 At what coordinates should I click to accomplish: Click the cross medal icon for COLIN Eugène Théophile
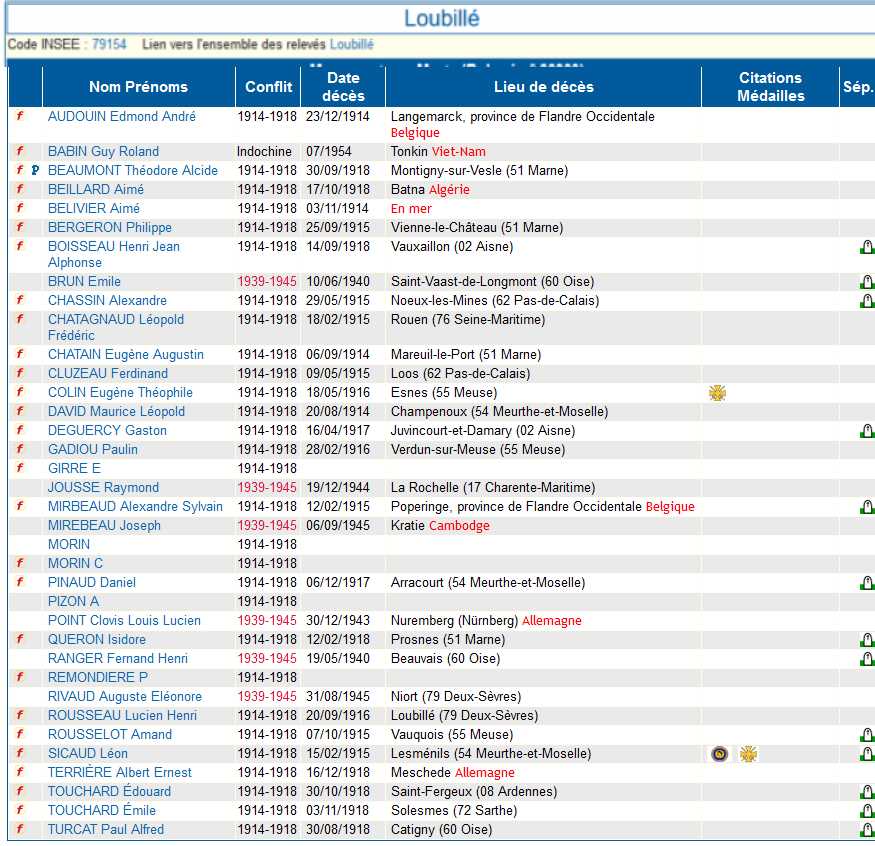pyautogui.click(x=717, y=393)
